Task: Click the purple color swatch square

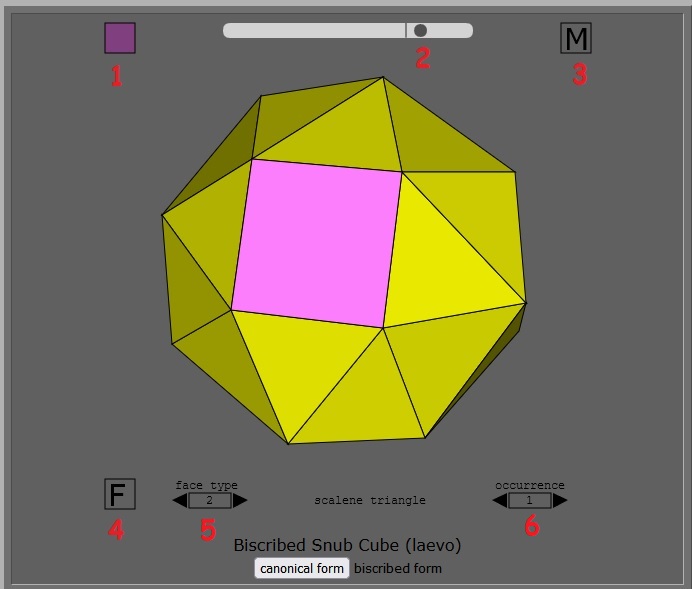Action: (120, 38)
